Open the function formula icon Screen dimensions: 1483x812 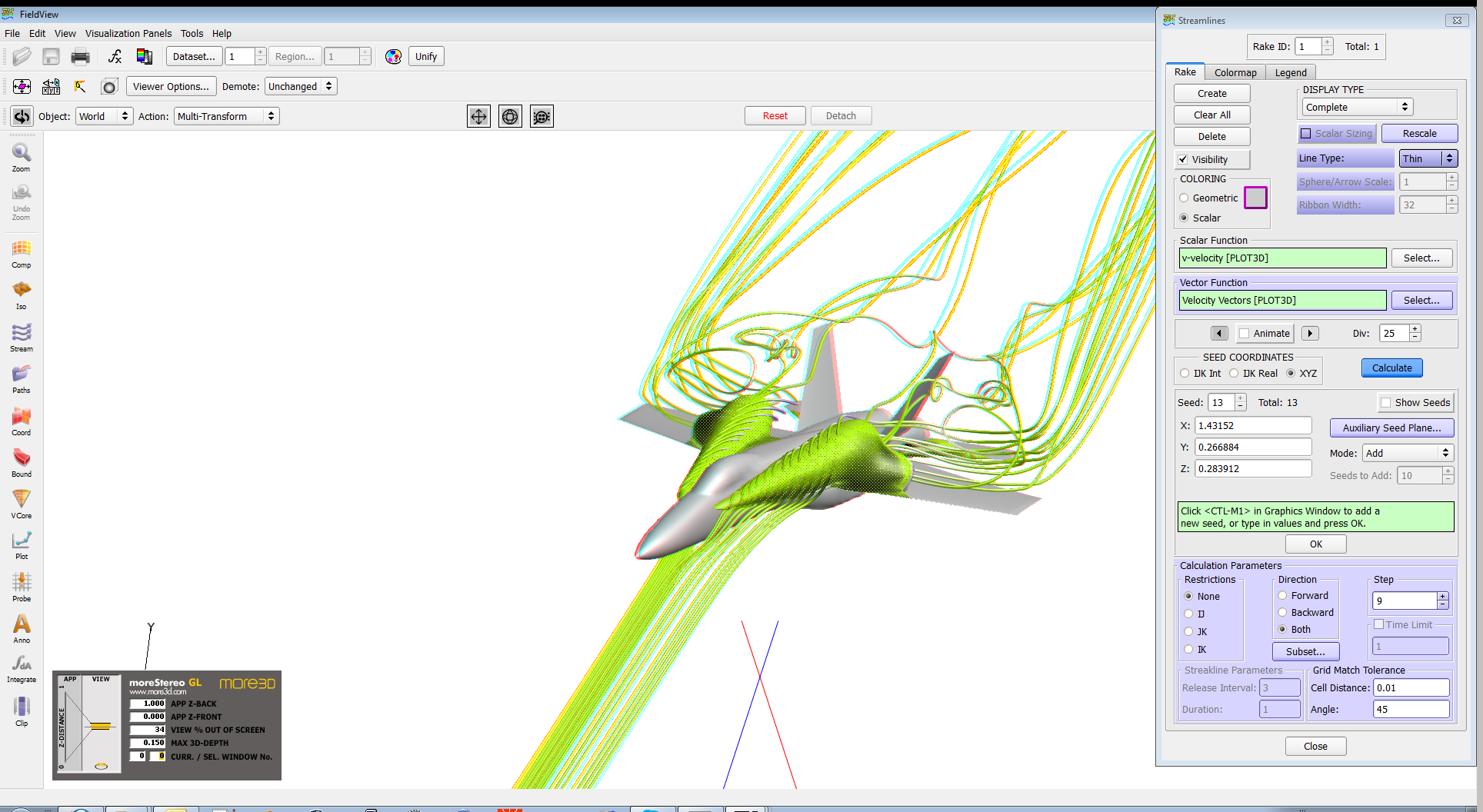click(x=115, y=56)
